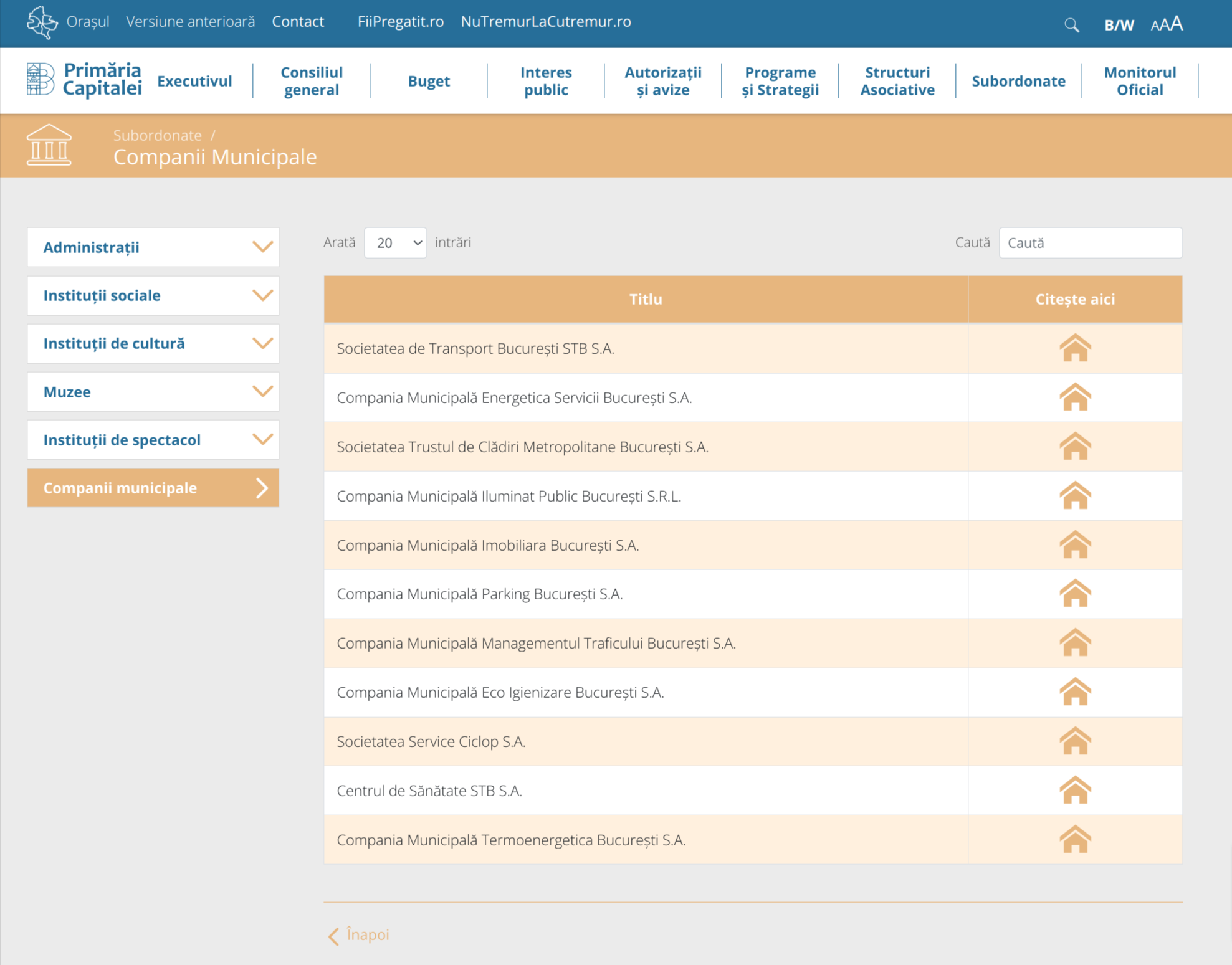The width and height of the screenshot is (1232, 965).
Task: Click the Primăria Capitalei logo
Action: pyautogui.click(x=85, y=80)
